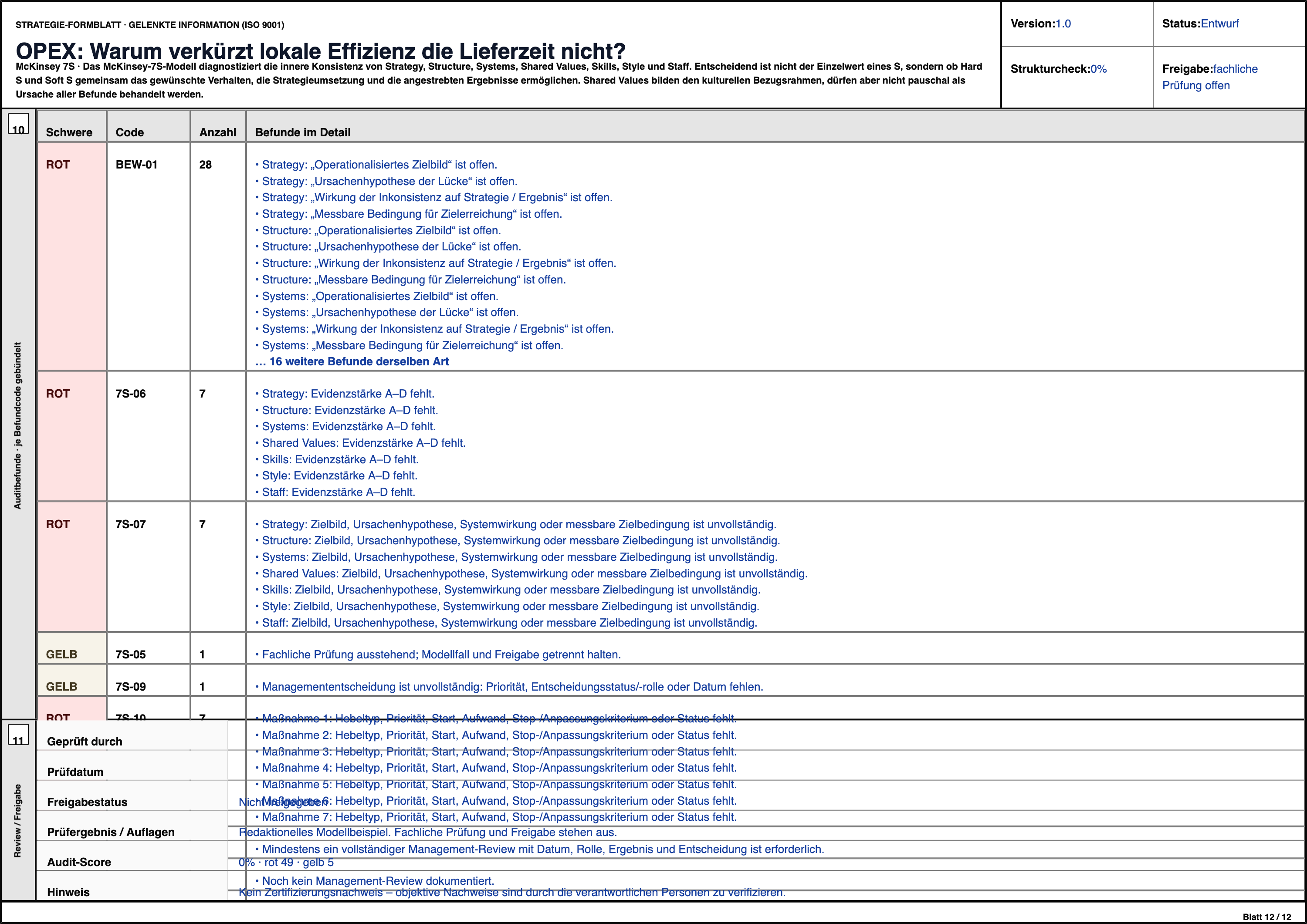Click the Strukturcheck 0% value

[1098, 69]
